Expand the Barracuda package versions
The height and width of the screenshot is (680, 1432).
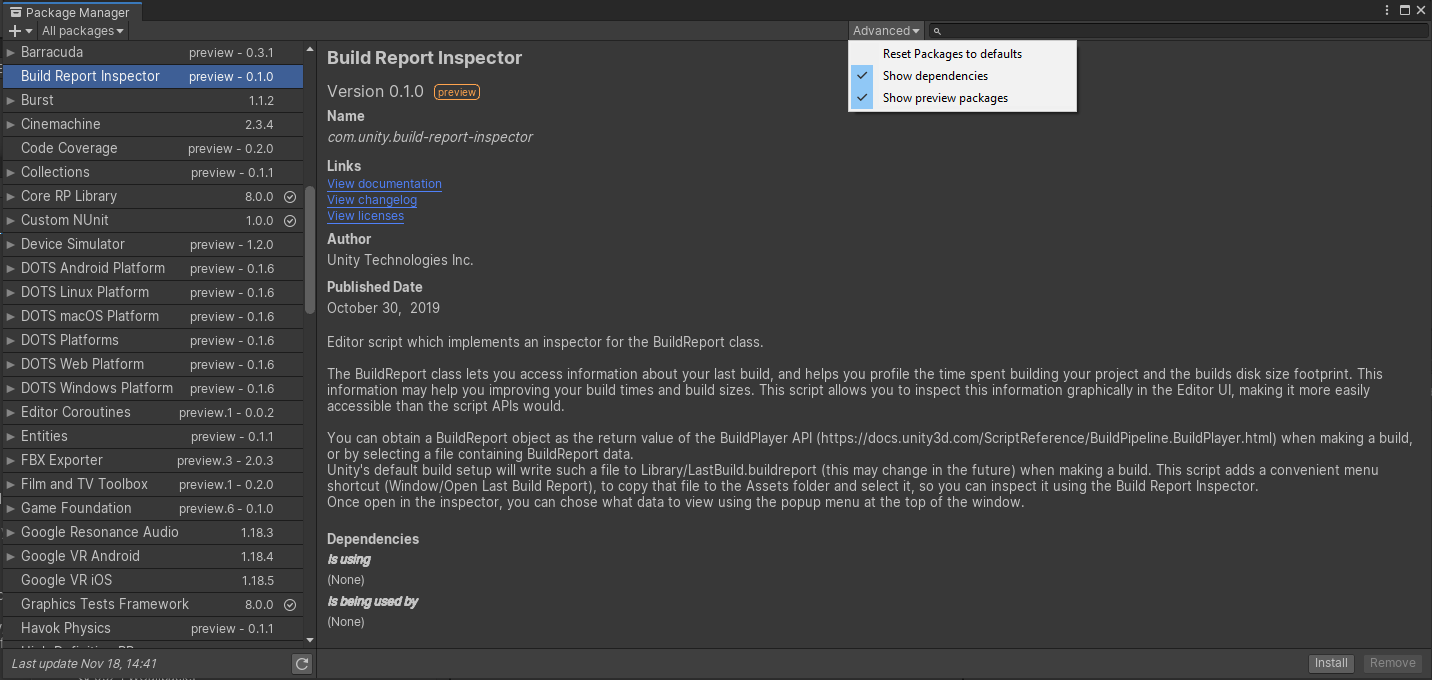coord(11,52)
